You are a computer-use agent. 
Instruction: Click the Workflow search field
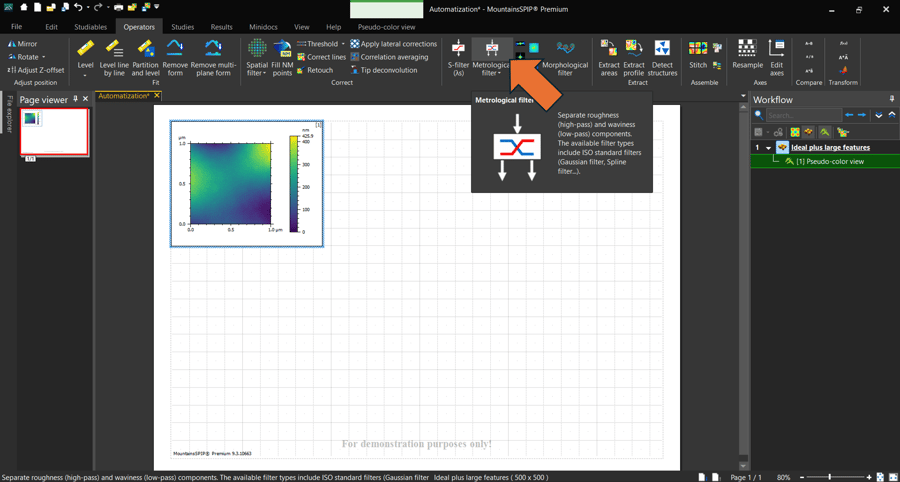(804, 115)
